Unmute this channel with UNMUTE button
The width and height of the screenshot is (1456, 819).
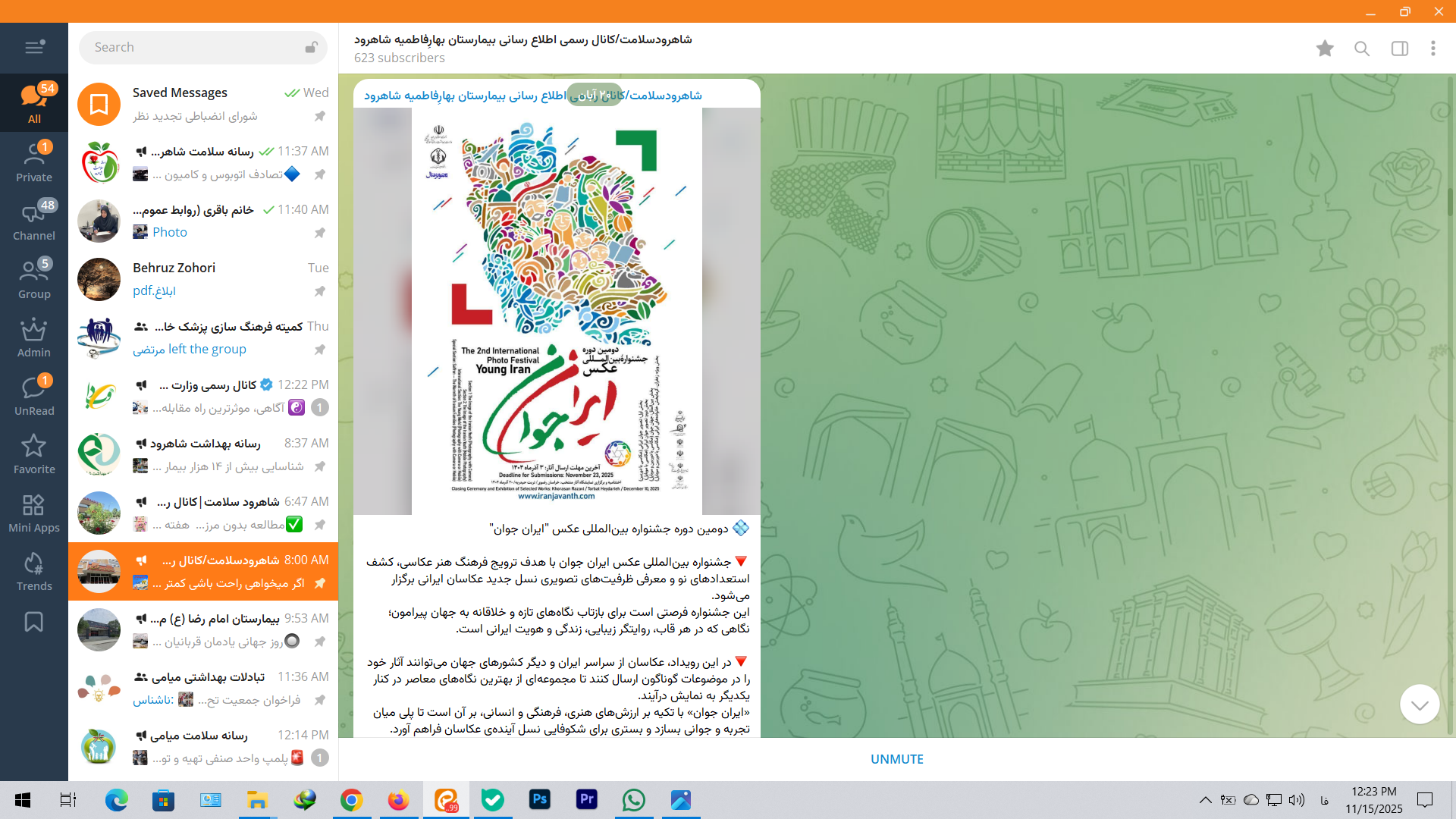point(896,759)
